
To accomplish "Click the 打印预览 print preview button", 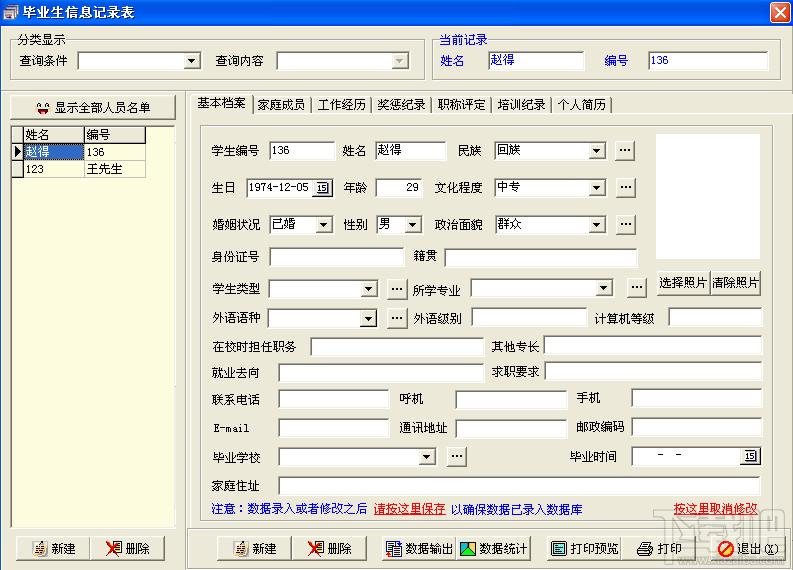I will (x=584, y=548).
